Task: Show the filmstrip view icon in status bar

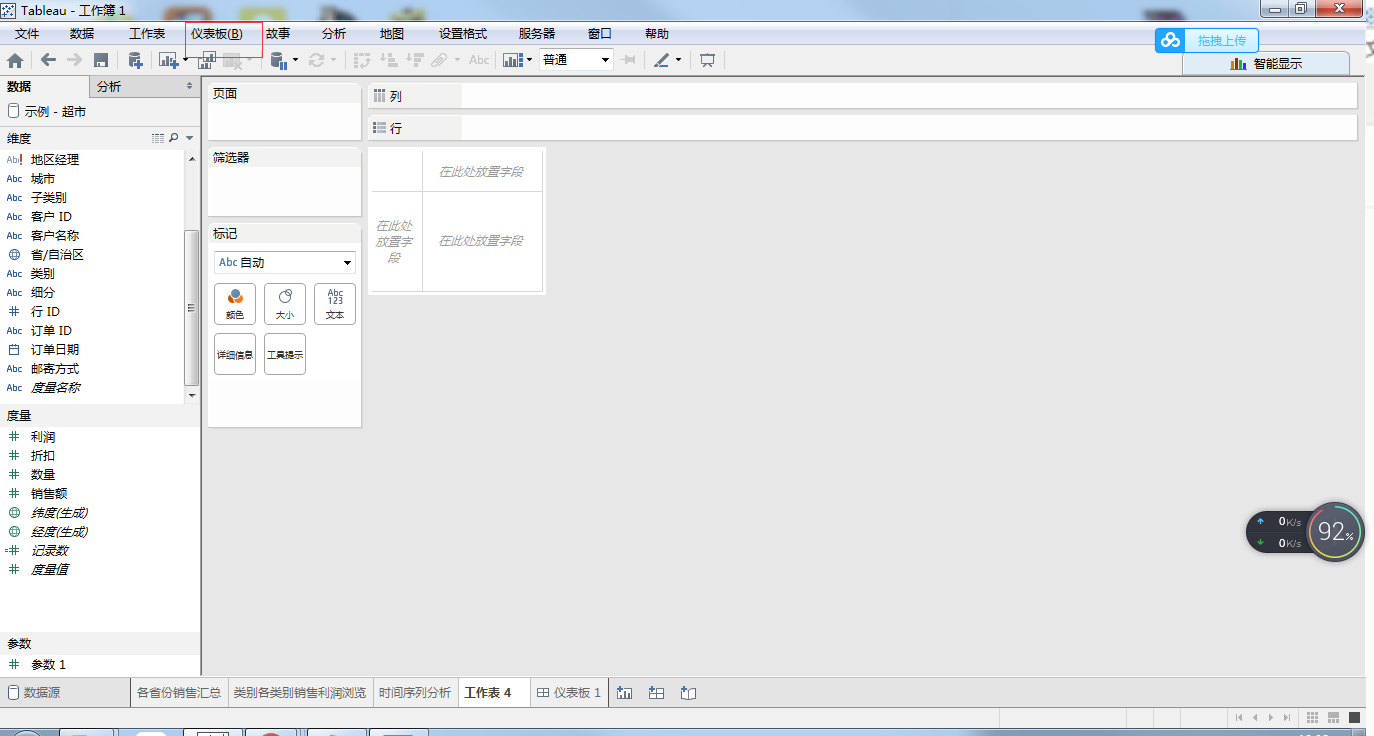Action: pos(1333,717)
